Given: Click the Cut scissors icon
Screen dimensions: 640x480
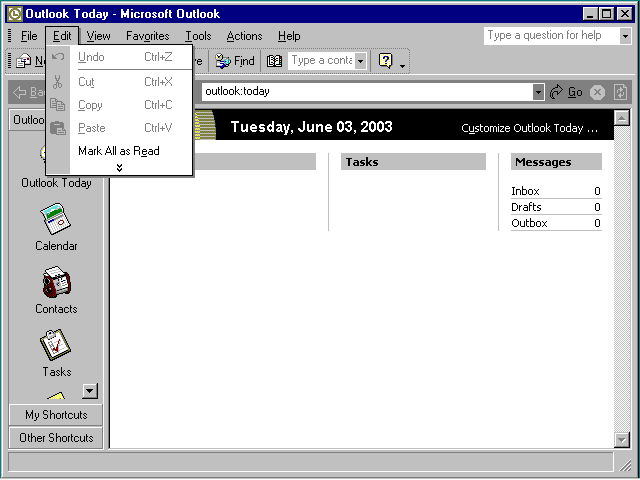Looking at the screenshot, I should point(58,82).
